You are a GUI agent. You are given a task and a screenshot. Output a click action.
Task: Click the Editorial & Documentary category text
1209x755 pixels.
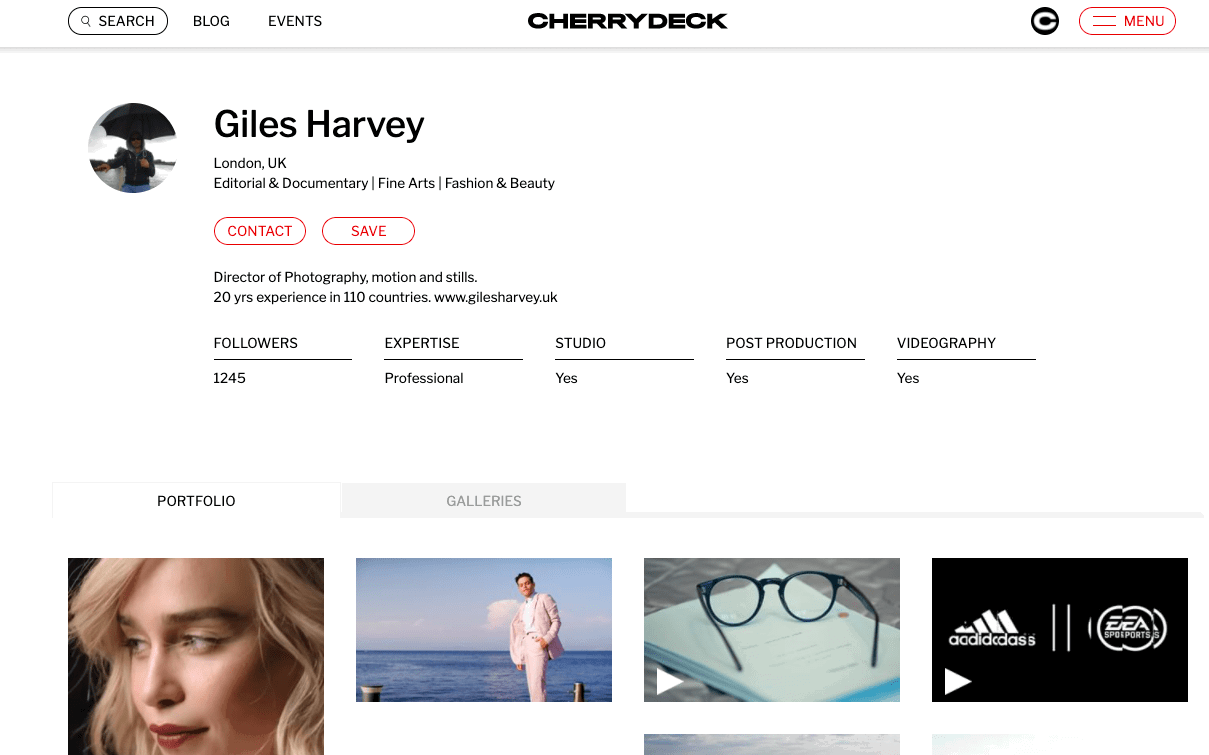291,183
